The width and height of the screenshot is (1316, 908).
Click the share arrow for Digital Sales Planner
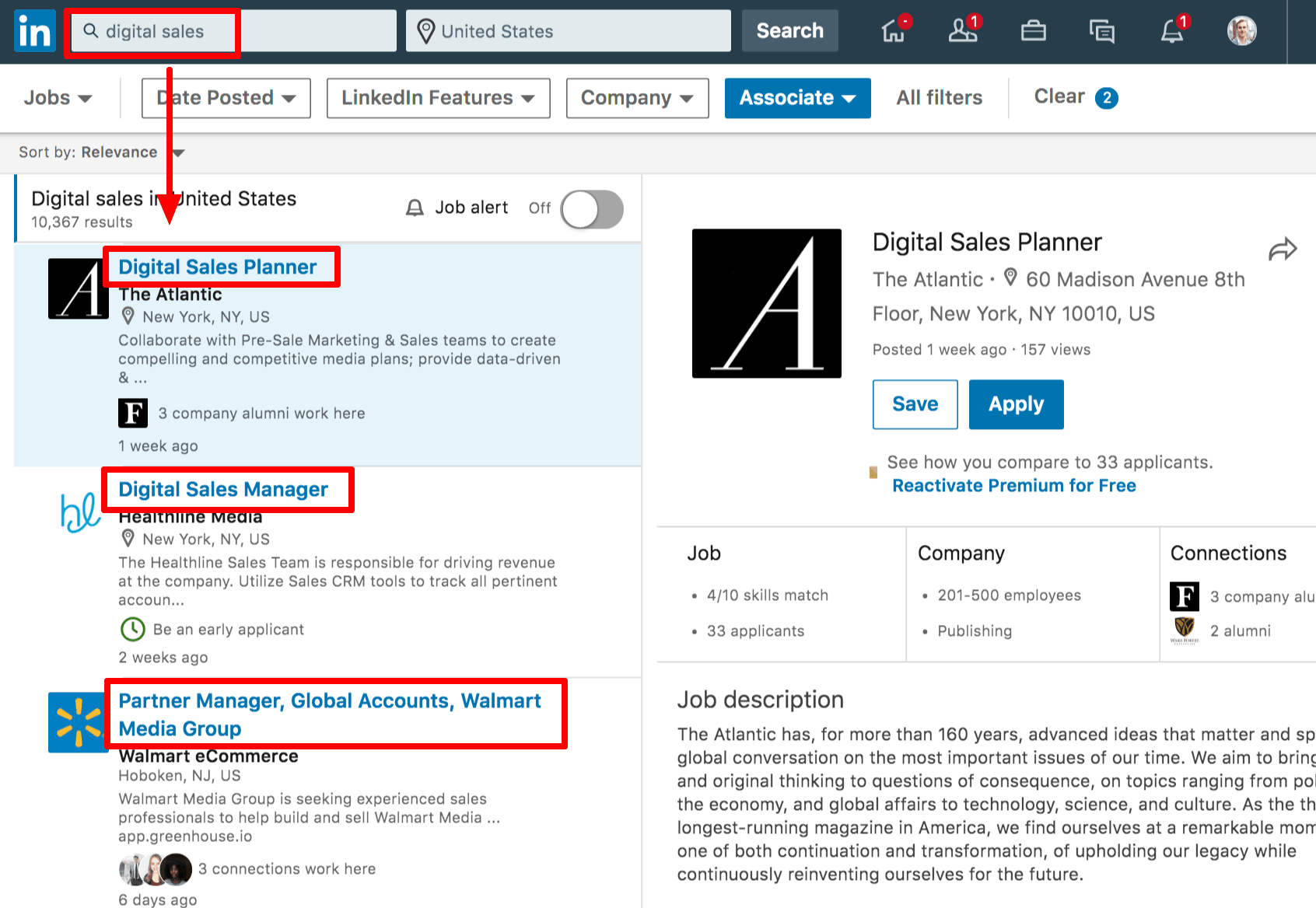(1282, 250)
